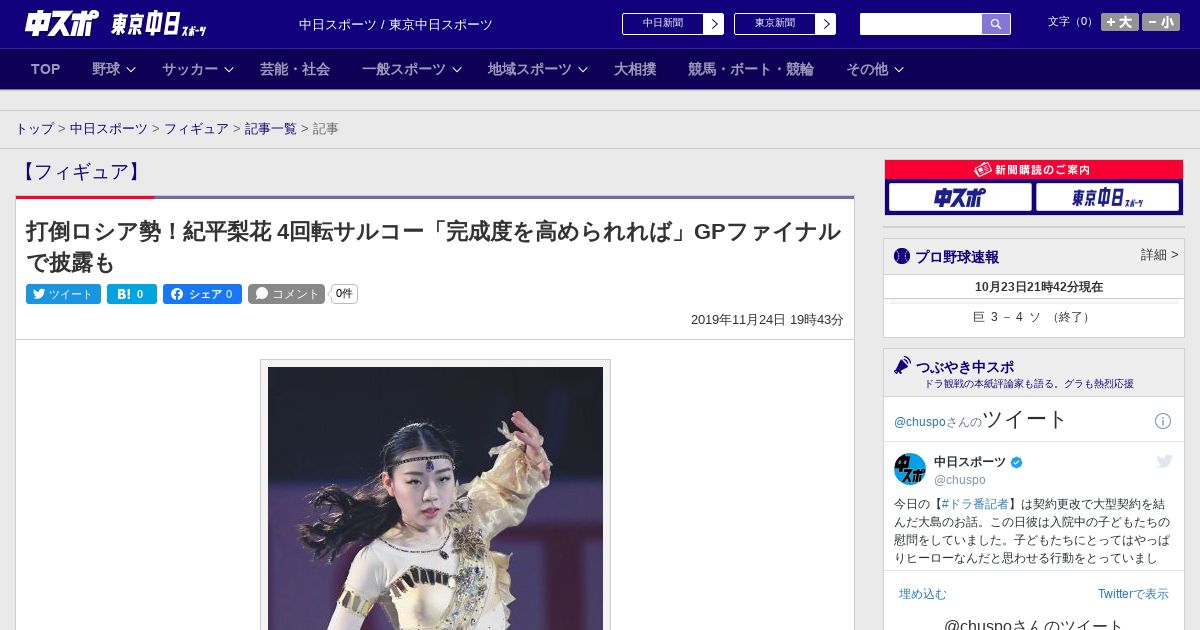Expand the 地域スポーツ menu

click(537, 69)
